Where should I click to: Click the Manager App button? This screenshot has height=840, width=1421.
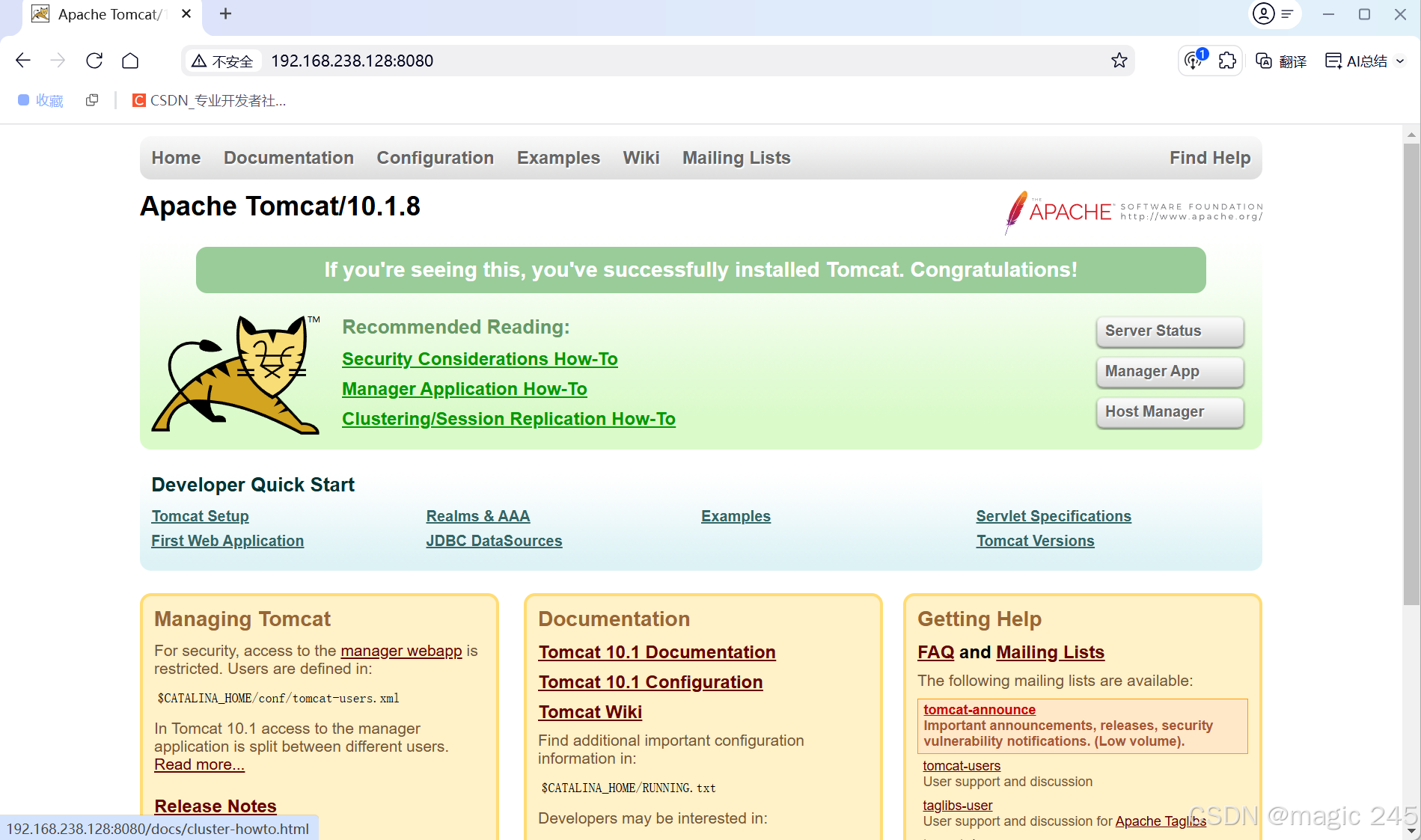(1170, 372)
